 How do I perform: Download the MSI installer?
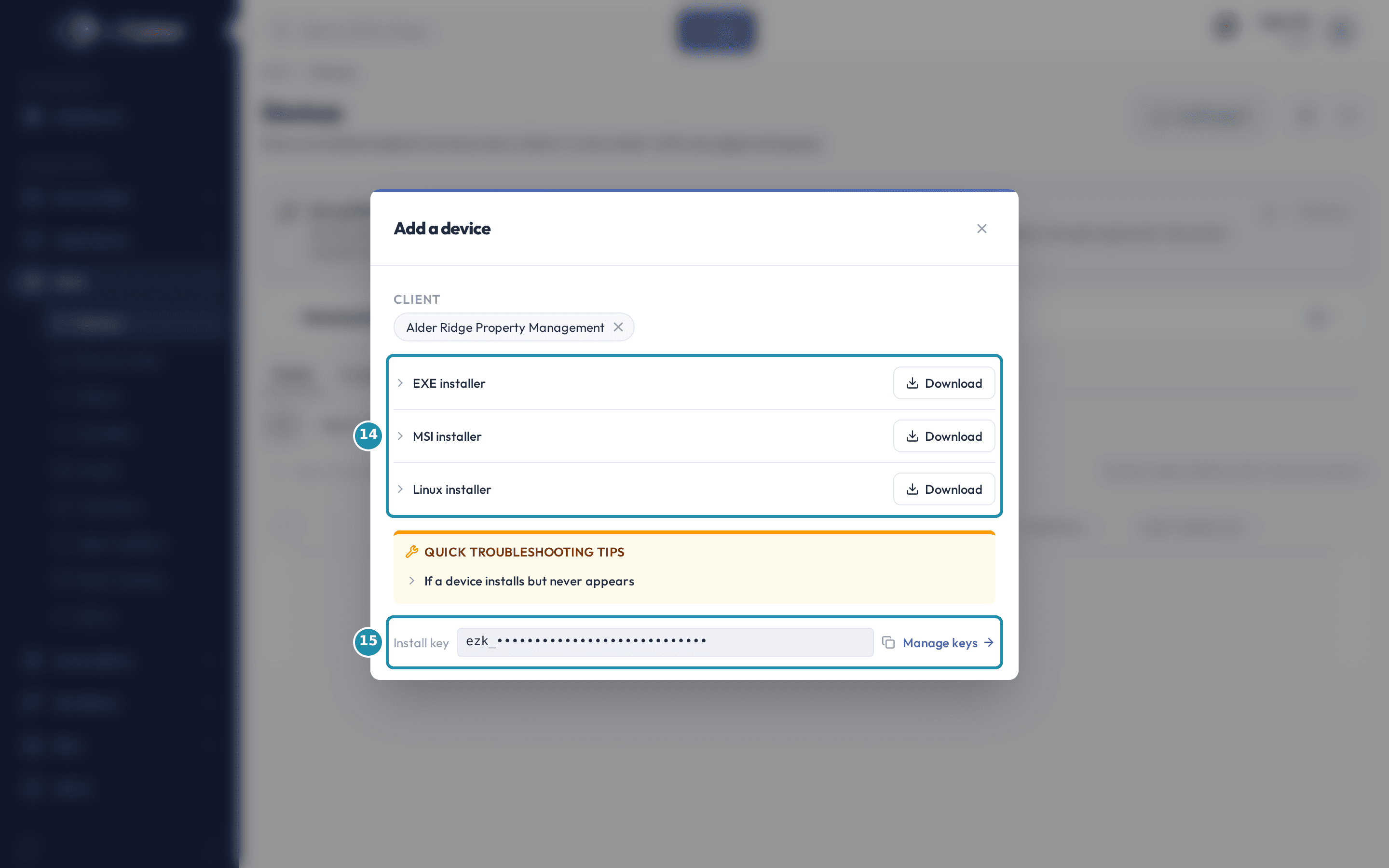[x=943, y=436]
